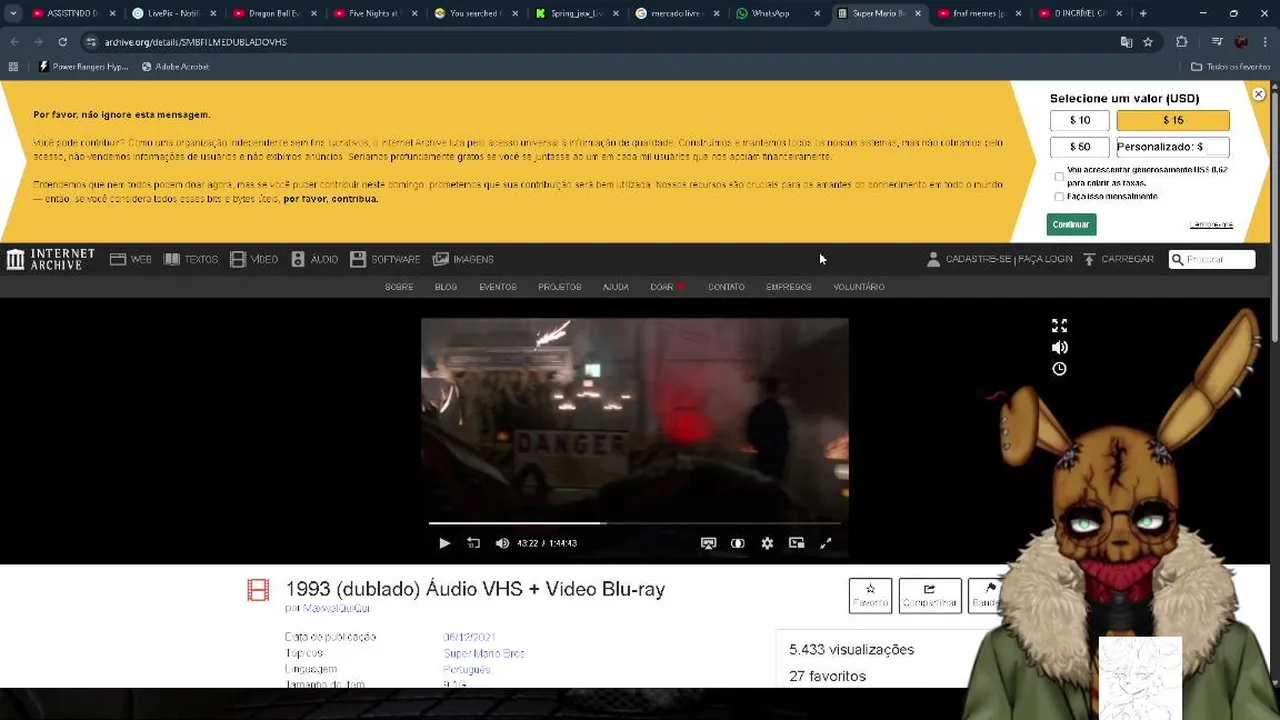Open VÍDEO section in archive navbar
The height and width of the screenshot is (720, 1280).
(x=254, y=259)
